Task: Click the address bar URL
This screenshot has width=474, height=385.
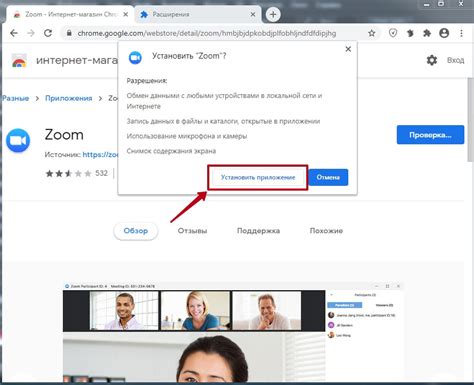Action: pos(207,33)
